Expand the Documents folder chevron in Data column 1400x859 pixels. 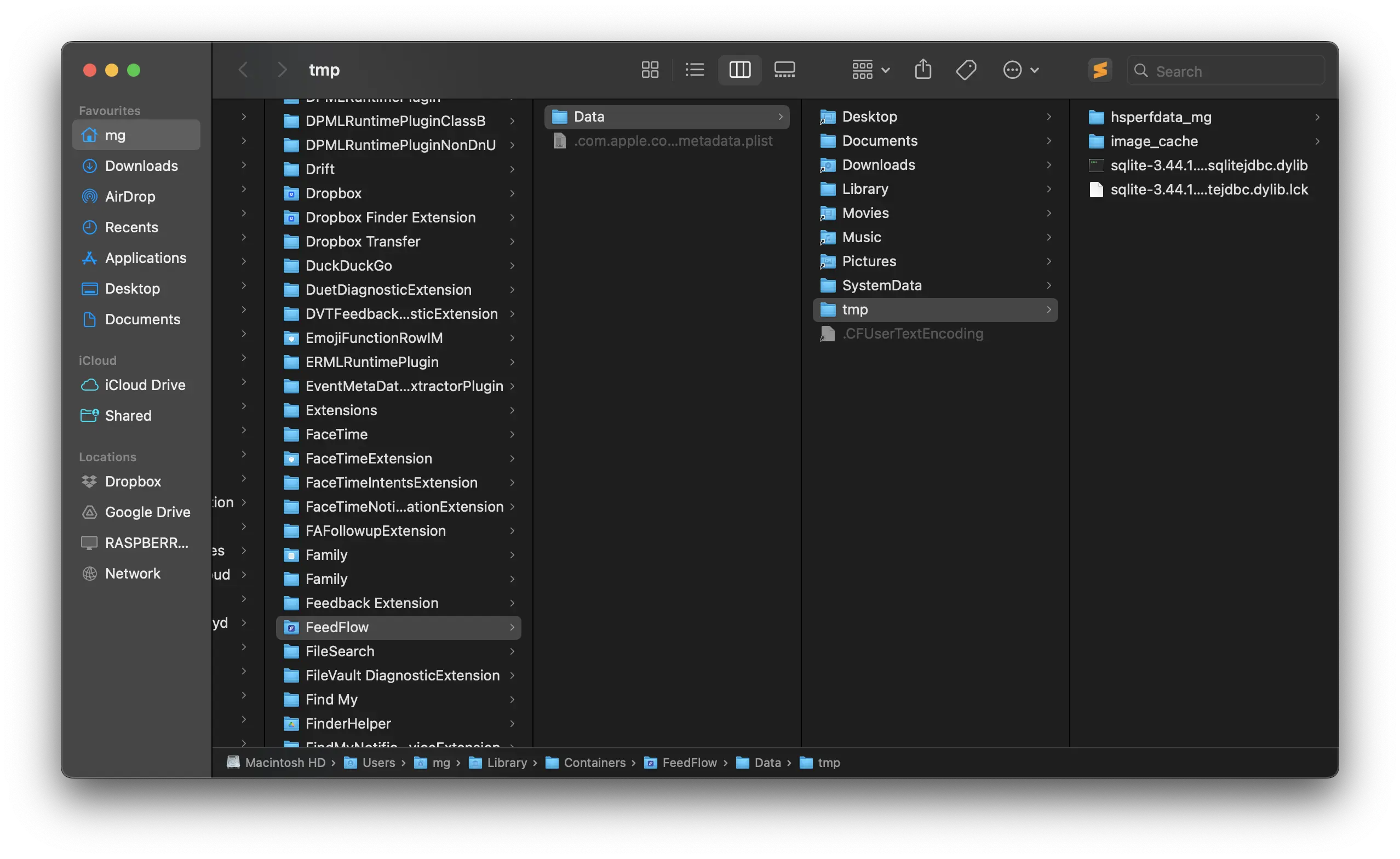(1049, 141)
